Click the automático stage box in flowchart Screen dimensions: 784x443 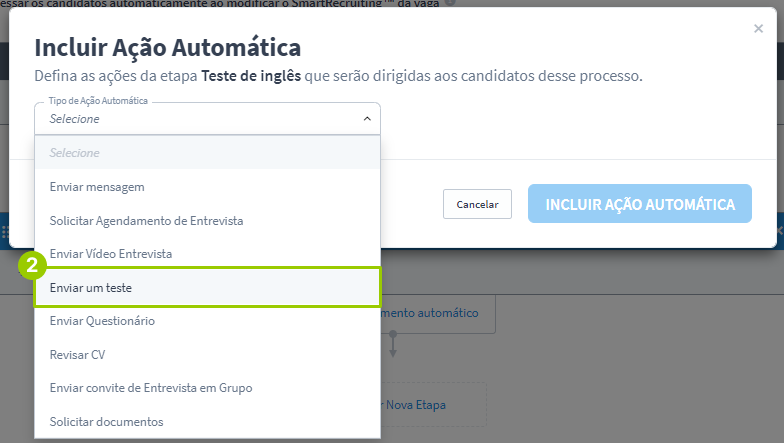pyautogui.click(x=438, y=313)
